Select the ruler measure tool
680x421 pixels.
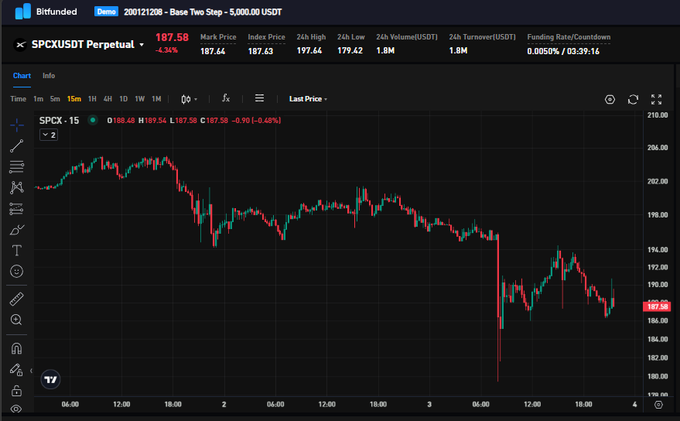tap(16, 299)
